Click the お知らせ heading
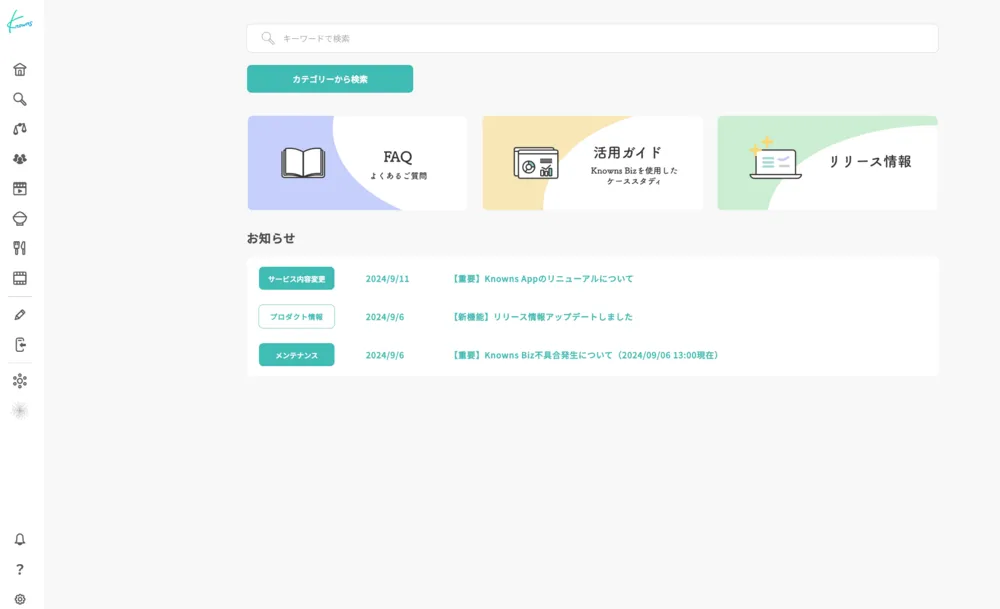This screenshot has height=609, width=1000. pyautogui.click(x=271, y=238)
